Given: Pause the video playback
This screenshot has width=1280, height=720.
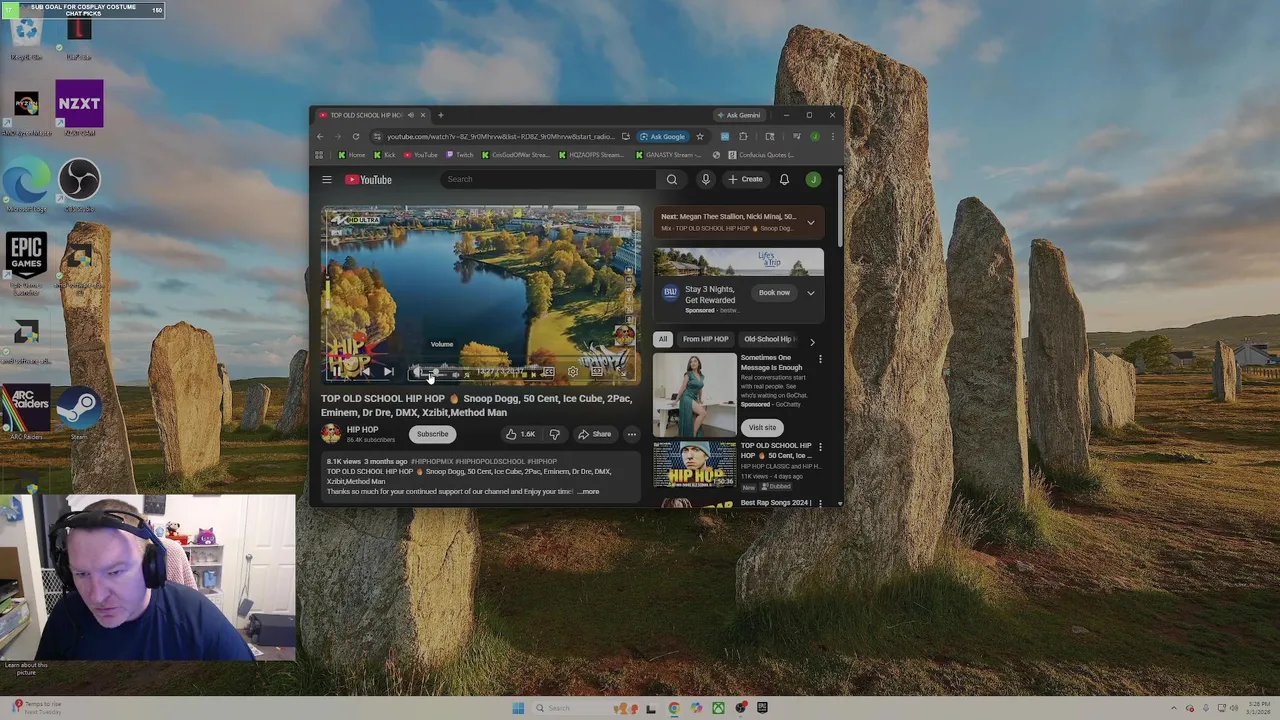Looking at the screenshot, I should pyautogui.click(x=338, y=372).
